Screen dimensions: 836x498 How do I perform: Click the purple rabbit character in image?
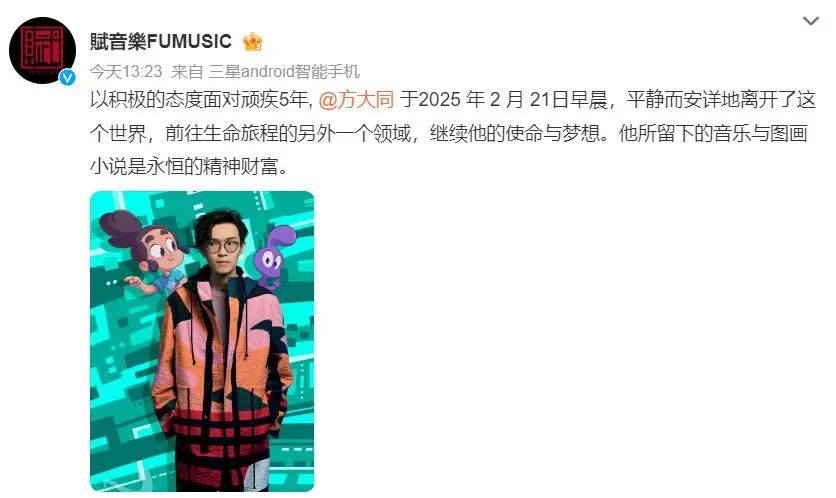[272, 255]
